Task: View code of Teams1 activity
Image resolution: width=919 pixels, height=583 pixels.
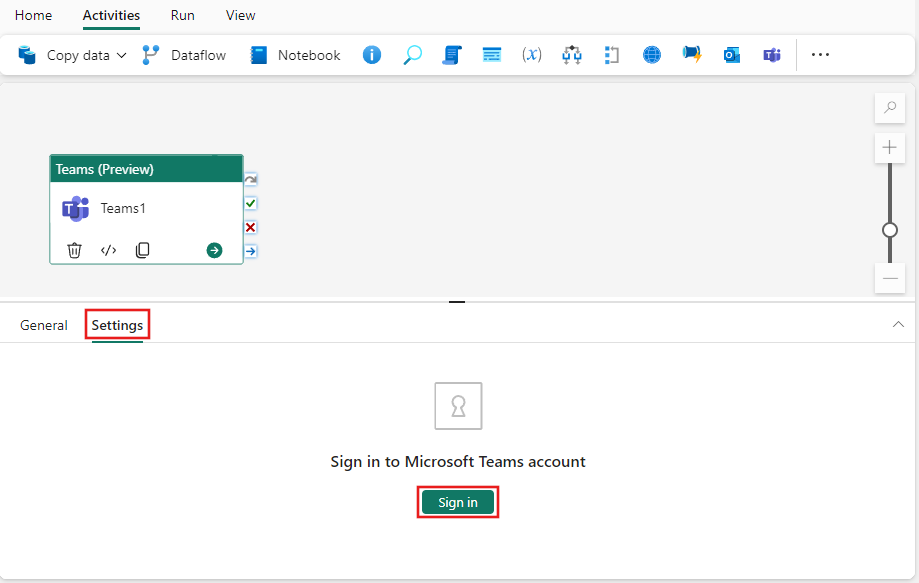Action: pyautogui.click(x=108, y=250)
